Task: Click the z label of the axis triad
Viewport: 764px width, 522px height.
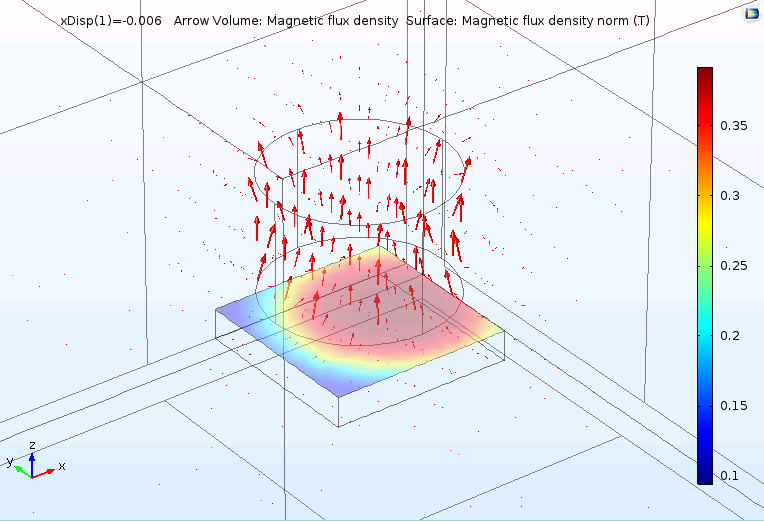Action: pos(33,444)
